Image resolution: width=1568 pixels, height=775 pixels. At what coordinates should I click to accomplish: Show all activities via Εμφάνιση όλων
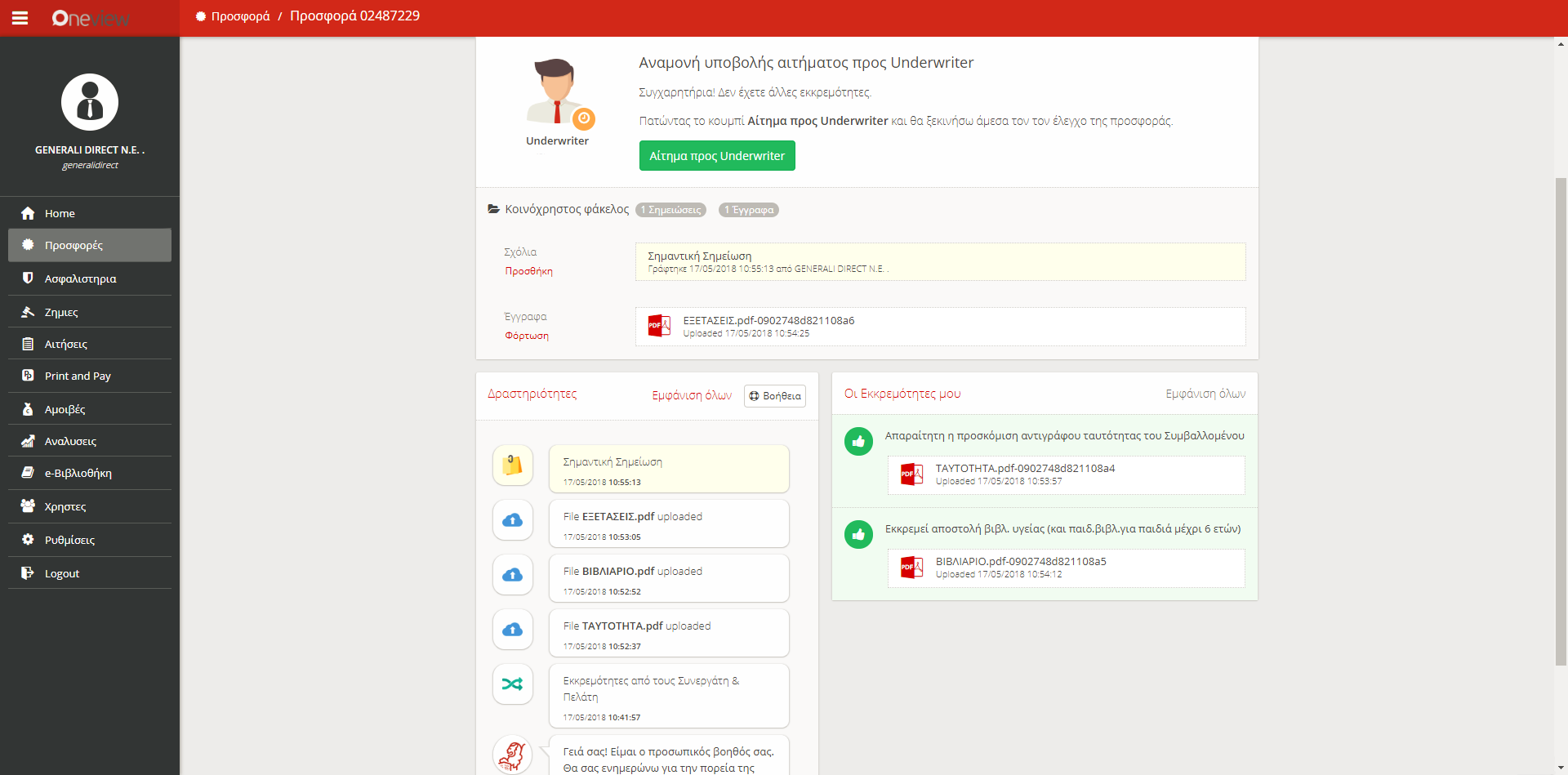tap(691, 395)
